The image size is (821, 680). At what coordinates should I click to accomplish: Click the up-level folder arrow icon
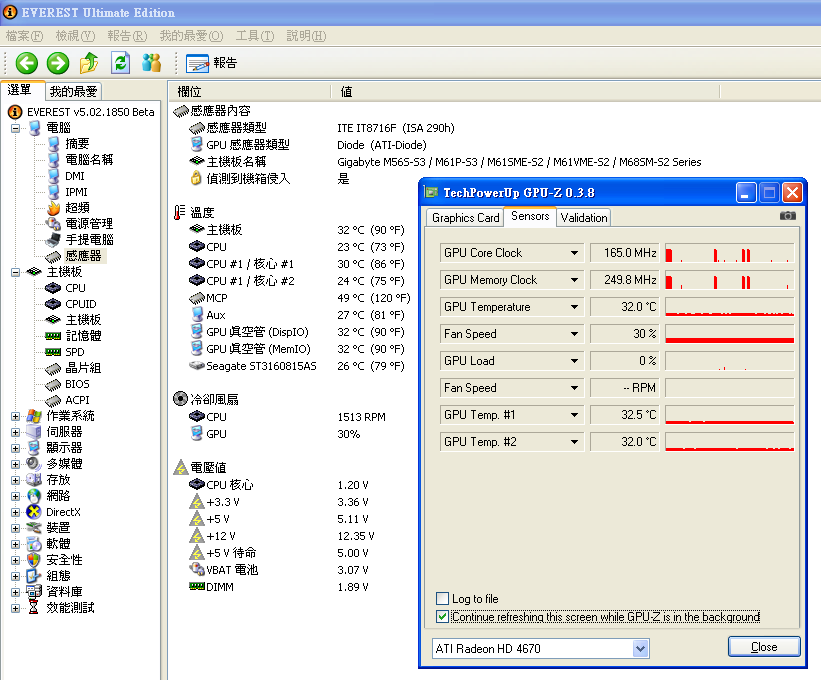pyautogui.click(x=89, y=63)
